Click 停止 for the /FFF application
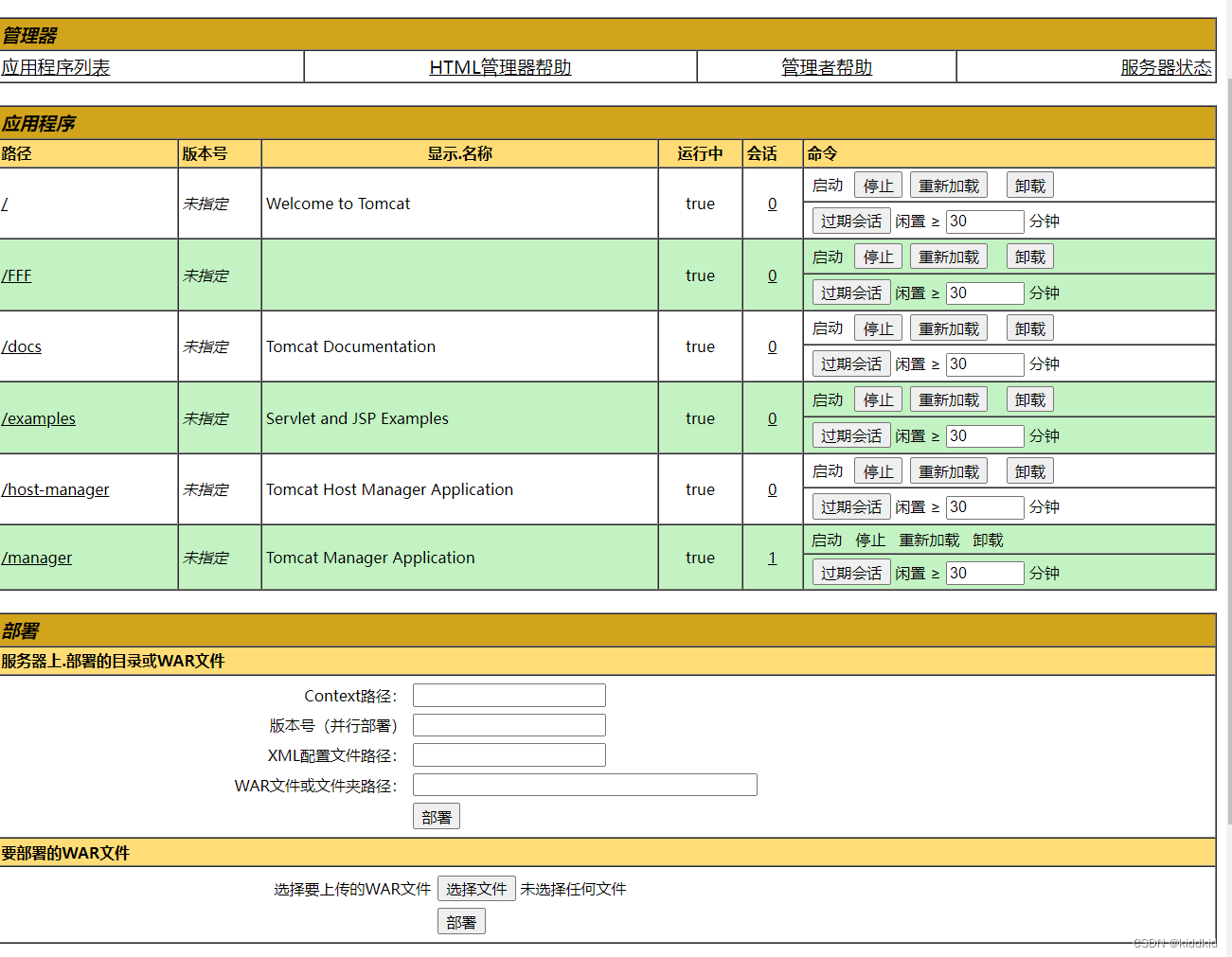 click(x=878, y=257)
